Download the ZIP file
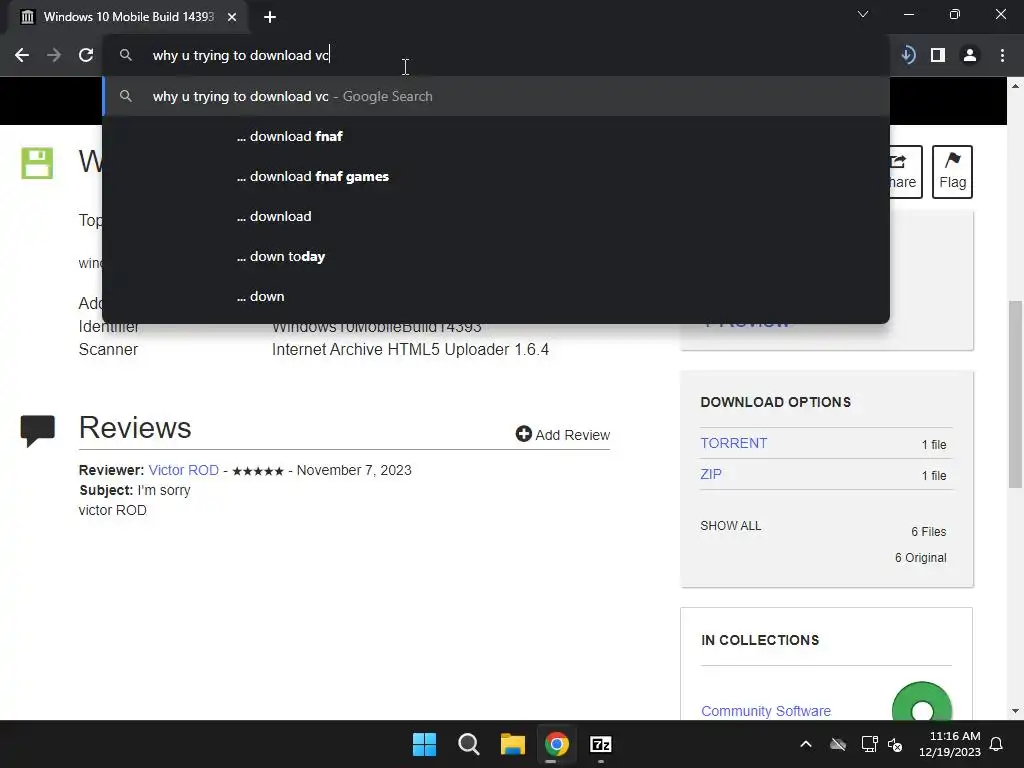 pyautogui.click(x=711, y=474)
